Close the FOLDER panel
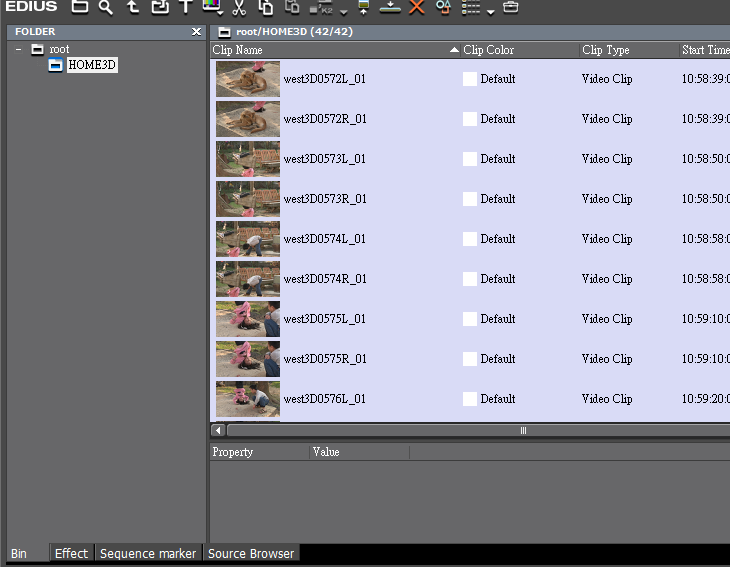 196,32
